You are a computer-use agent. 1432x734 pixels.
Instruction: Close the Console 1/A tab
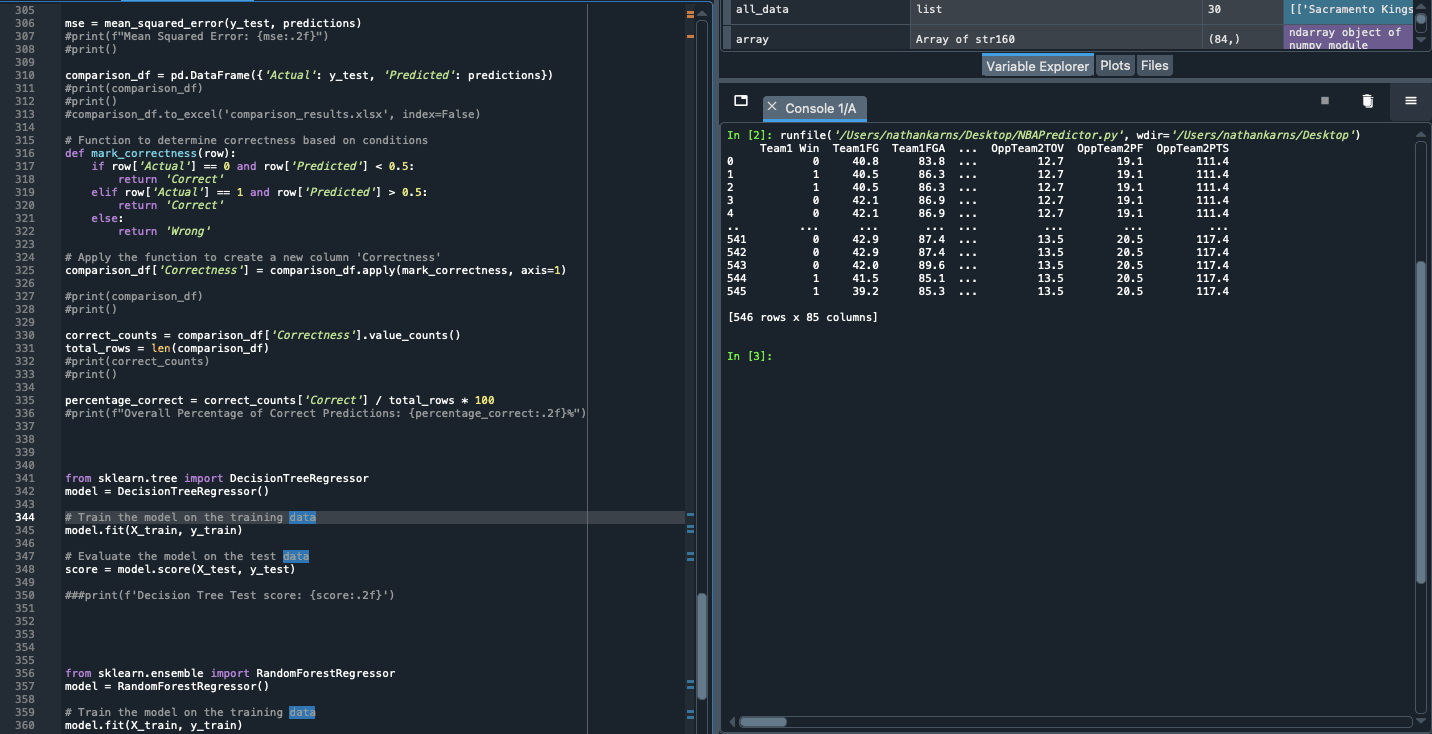pyautogui.click(x=772, y=107)
